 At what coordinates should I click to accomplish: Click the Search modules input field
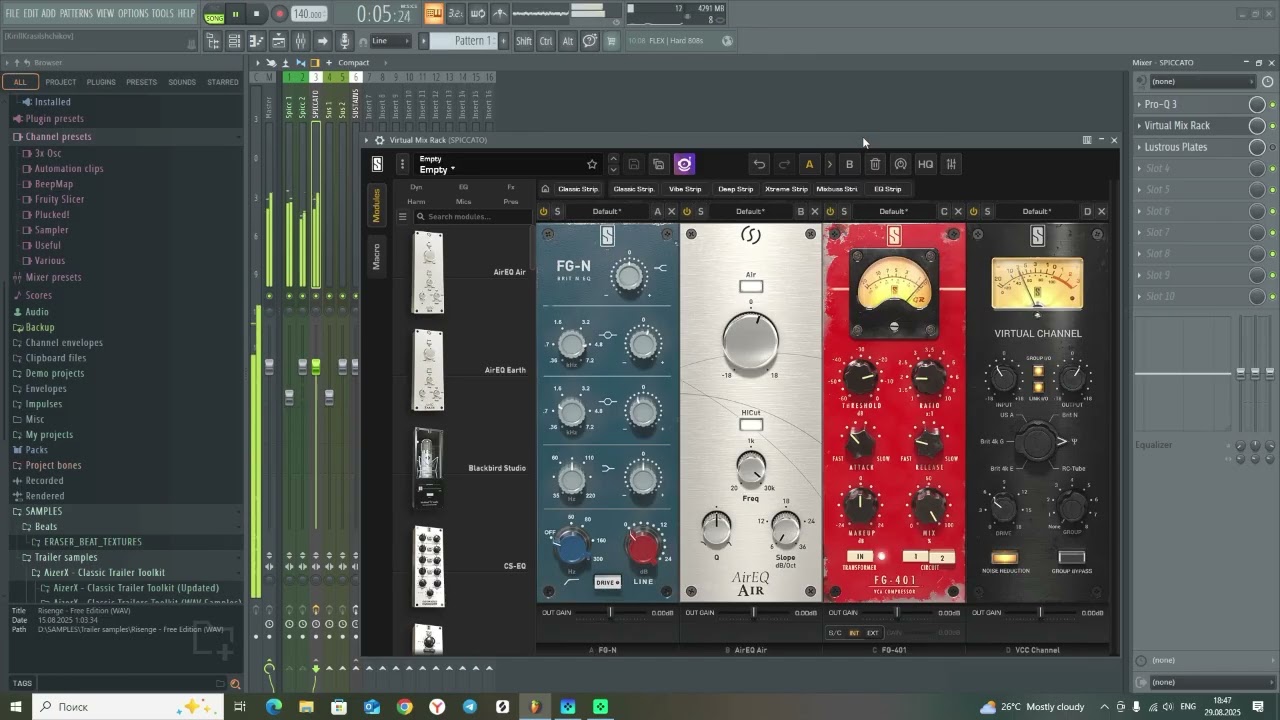472,217
